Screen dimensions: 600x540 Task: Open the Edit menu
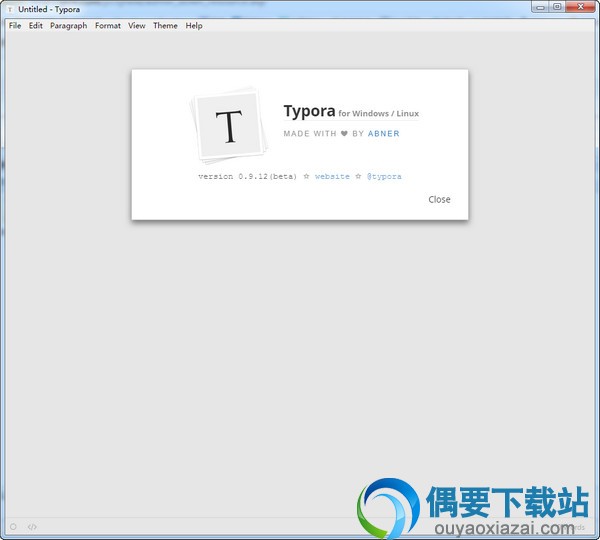coord(36,26)
